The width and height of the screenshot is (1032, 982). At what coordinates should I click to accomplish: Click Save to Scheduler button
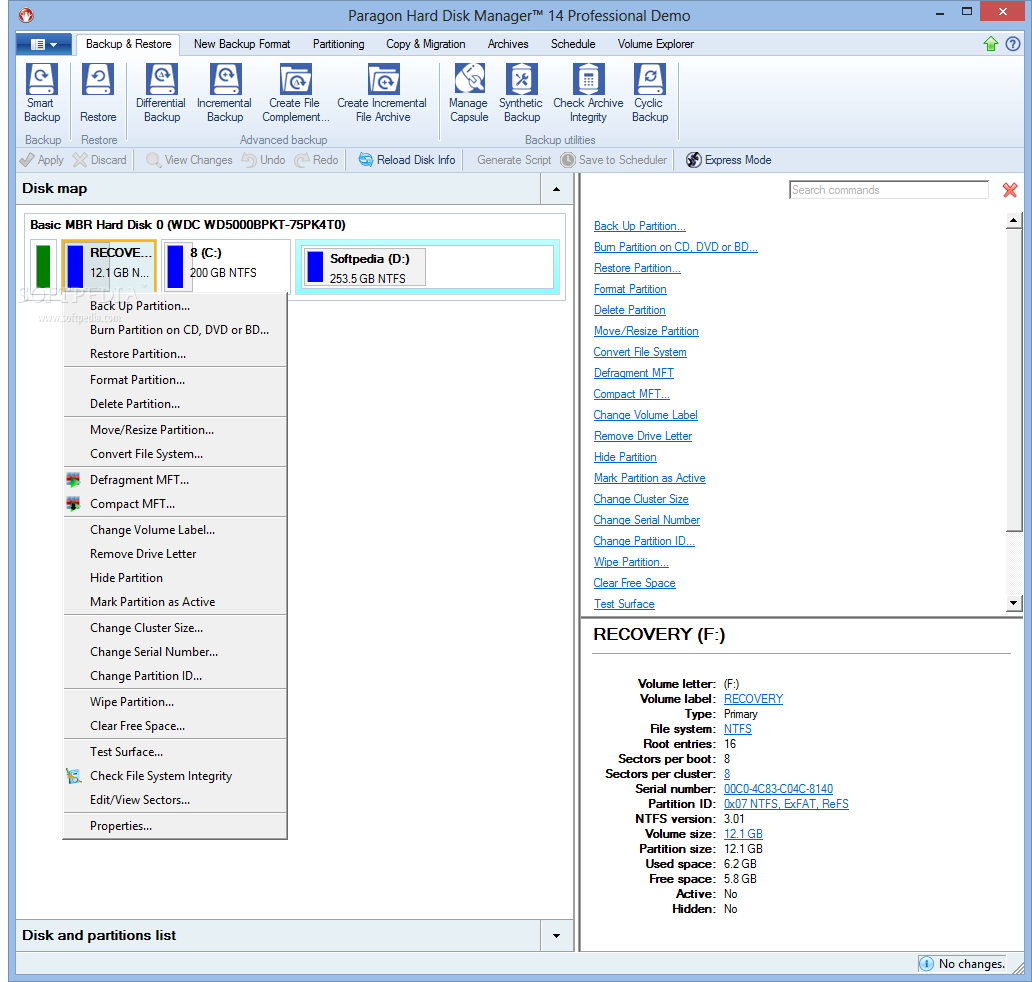click(613, 160)
